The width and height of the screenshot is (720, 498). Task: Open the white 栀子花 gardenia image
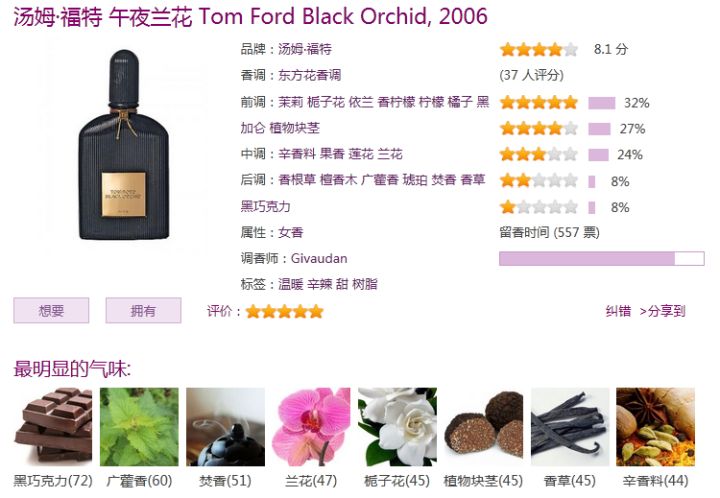(x=397, y=427)
